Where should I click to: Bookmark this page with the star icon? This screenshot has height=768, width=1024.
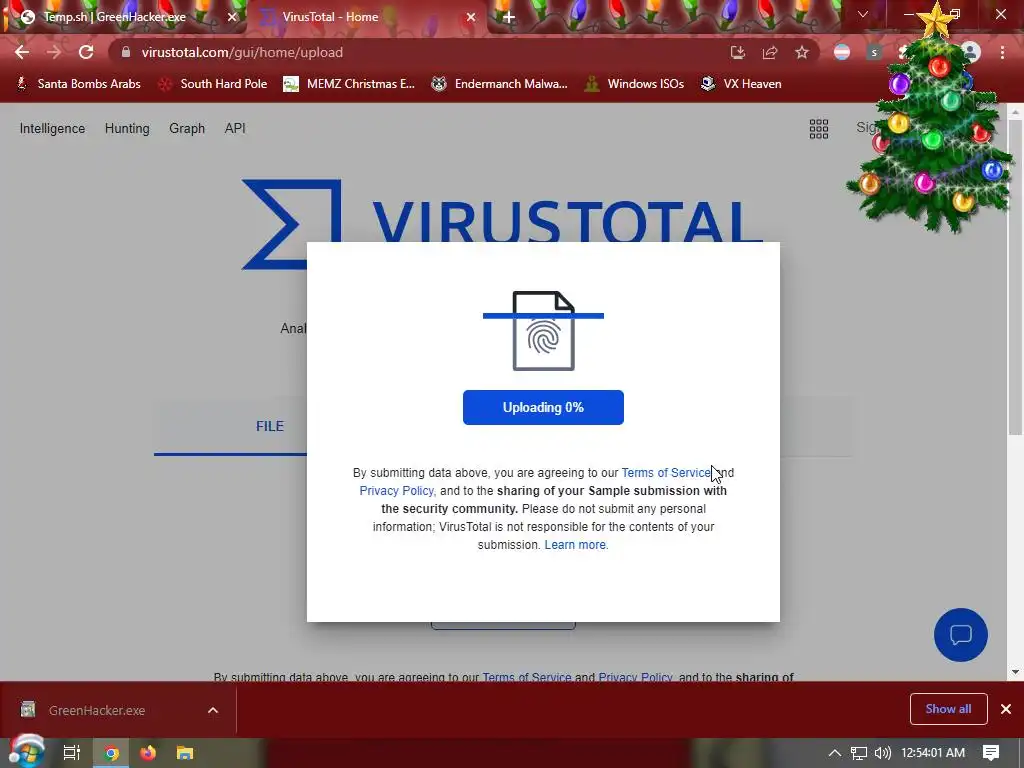pos(802,52)
